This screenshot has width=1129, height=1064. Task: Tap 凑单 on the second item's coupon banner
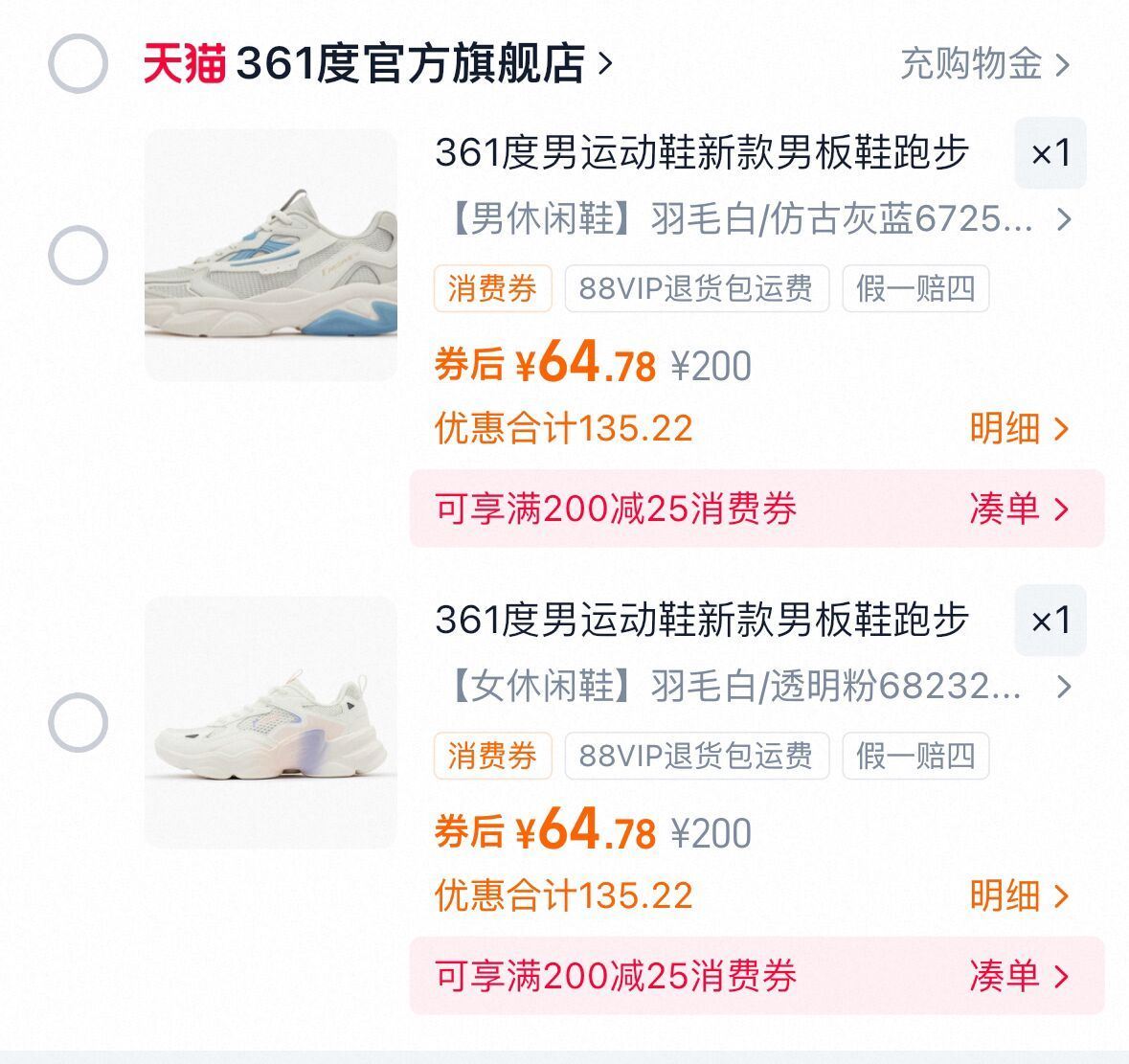coord(1018,976)
